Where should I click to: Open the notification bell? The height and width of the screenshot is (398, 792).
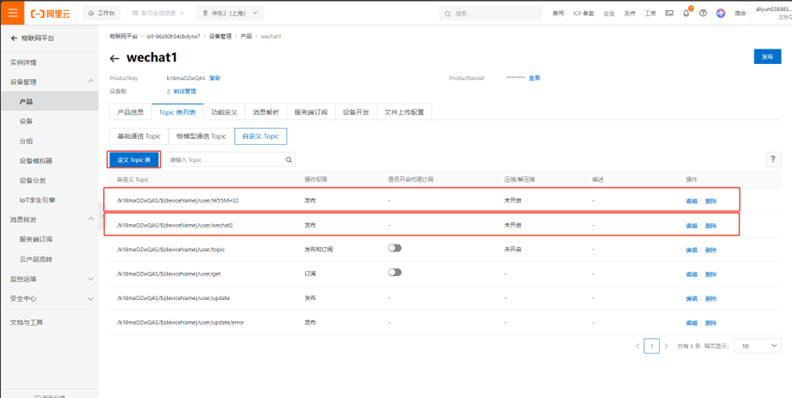pyautogui.click(x=686, y=13)
